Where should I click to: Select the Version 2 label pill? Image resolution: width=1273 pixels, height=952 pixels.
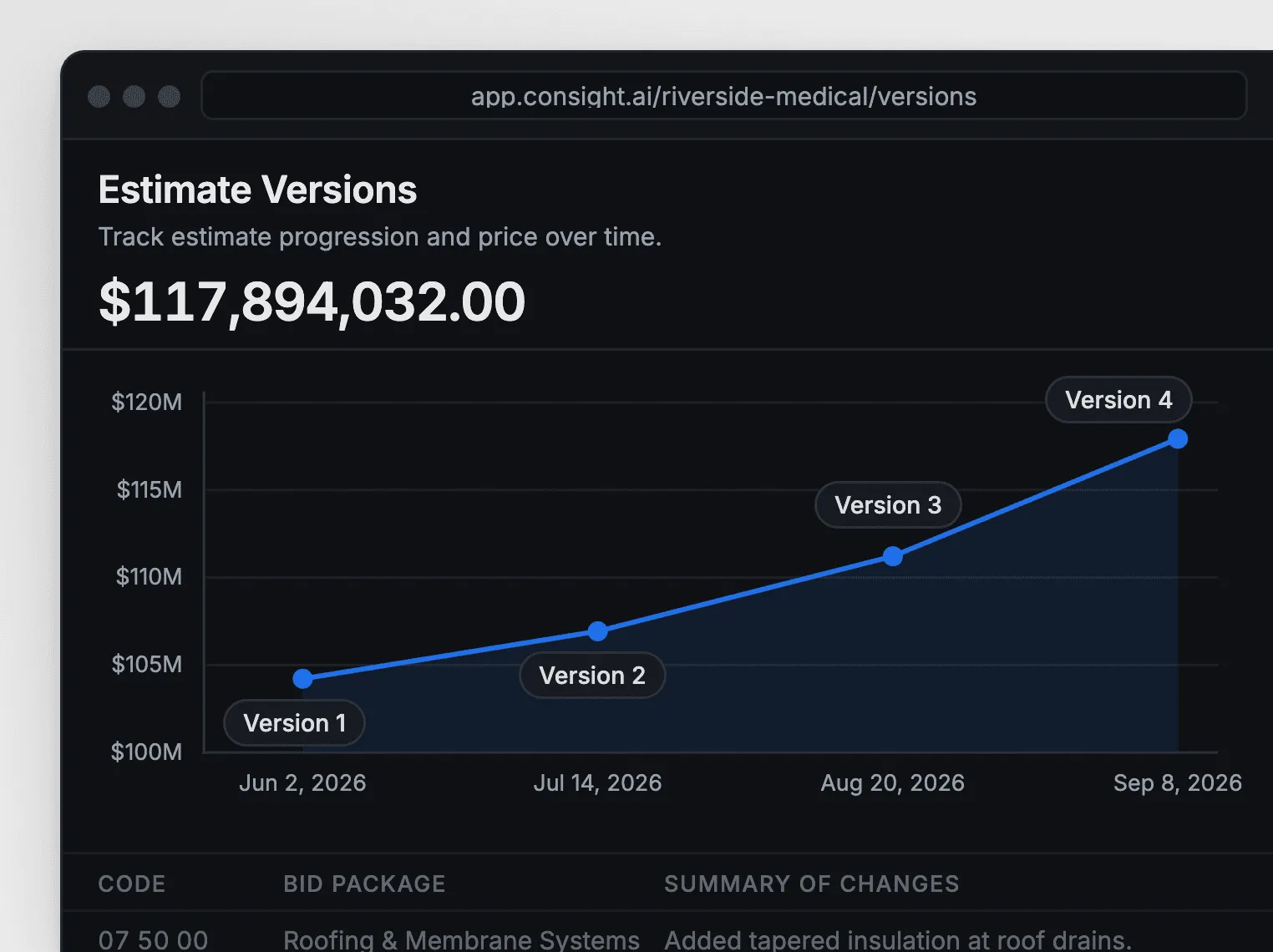point(592,675)
